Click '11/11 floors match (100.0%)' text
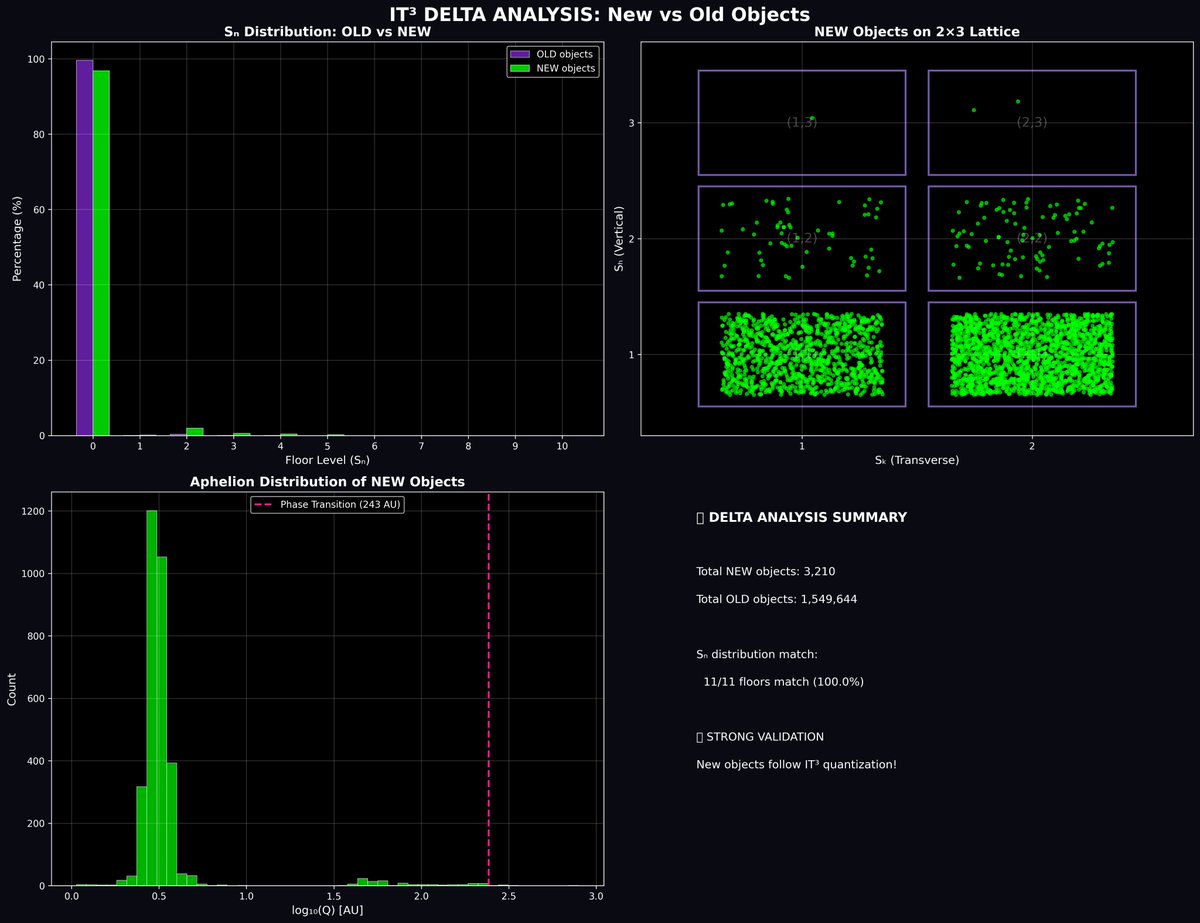The width and height of the screenshot is (1200, 923). pyautogui.click(x=784, y=682)
